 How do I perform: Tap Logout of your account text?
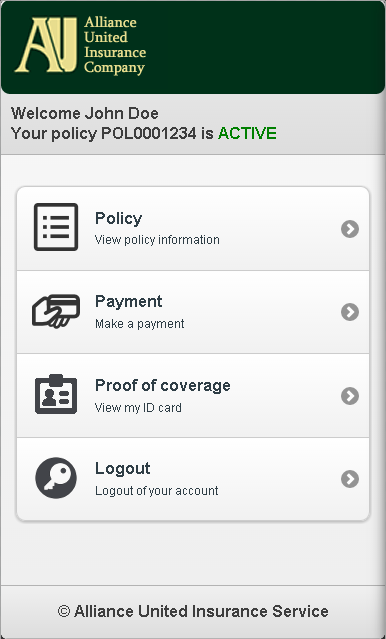157,490
